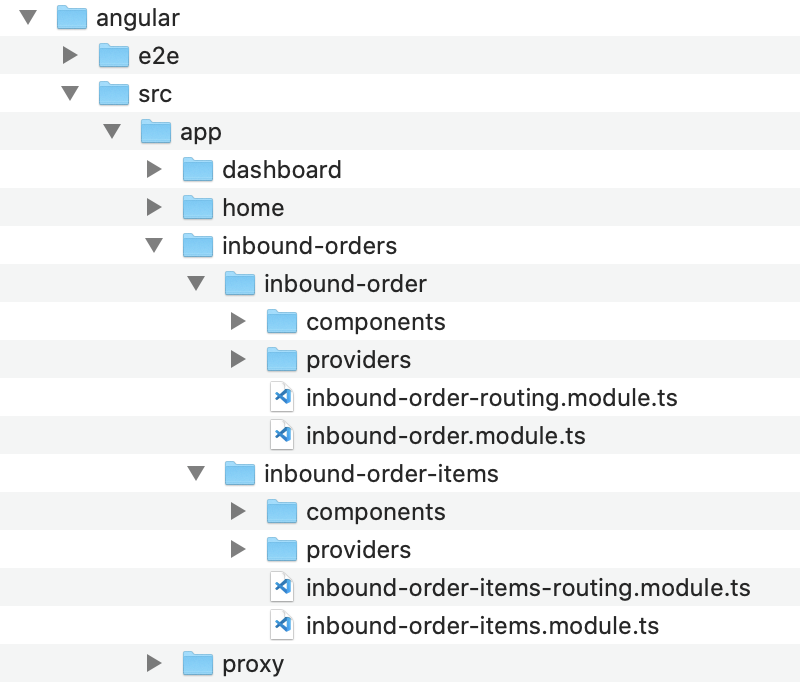Select inbound-order.module.ts file name
The width and height of the screenshot is (800, 686).
(x=445, y=436)
